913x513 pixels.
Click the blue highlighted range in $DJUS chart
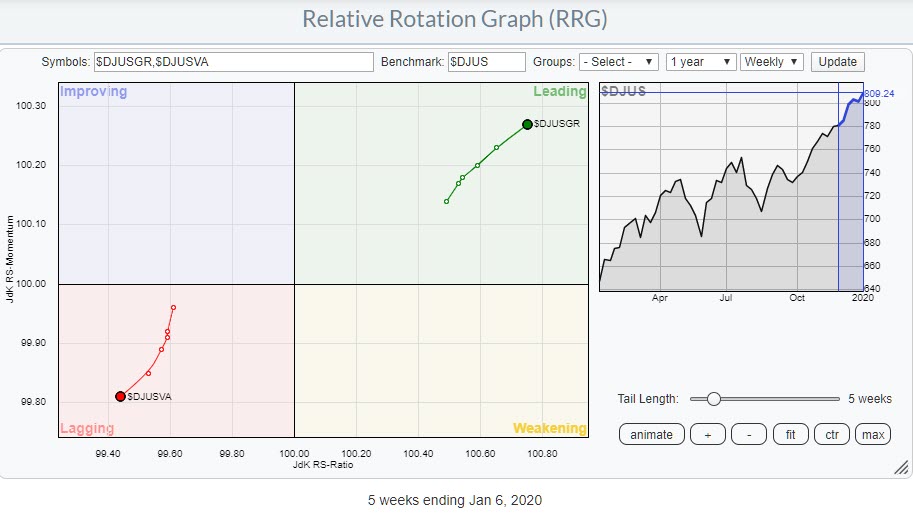pyautogui.click(x=850, y=200)
